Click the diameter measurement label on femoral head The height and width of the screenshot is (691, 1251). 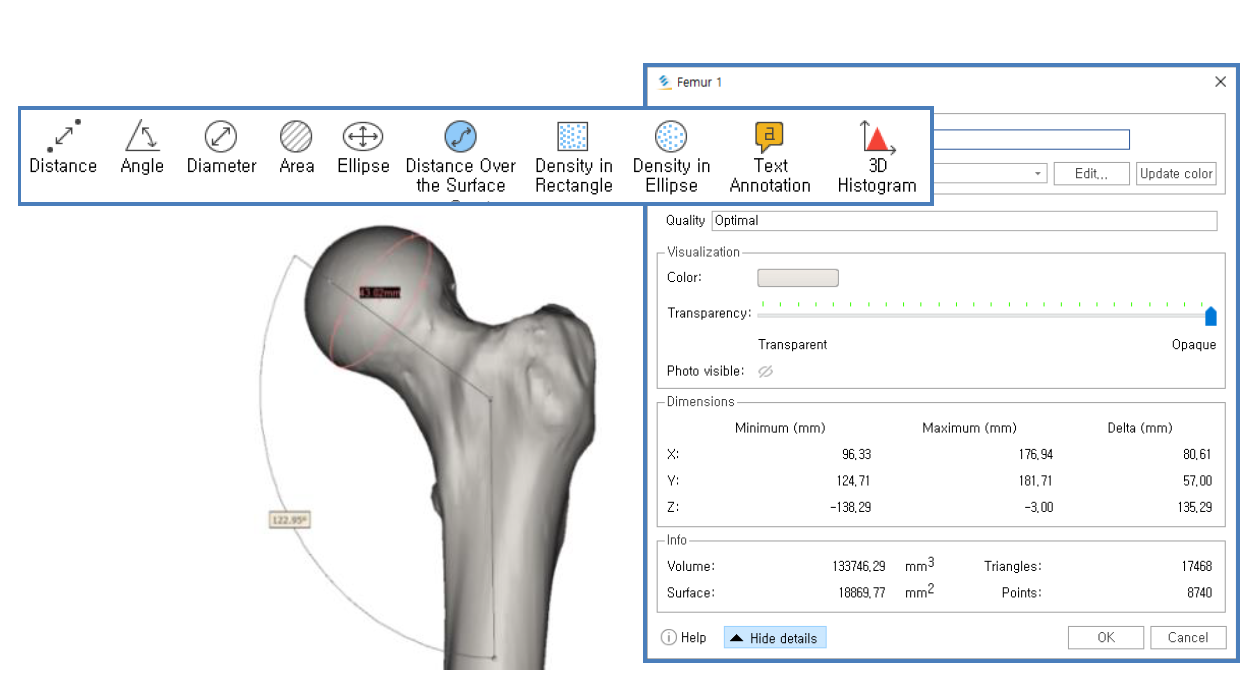click(380, 292)
